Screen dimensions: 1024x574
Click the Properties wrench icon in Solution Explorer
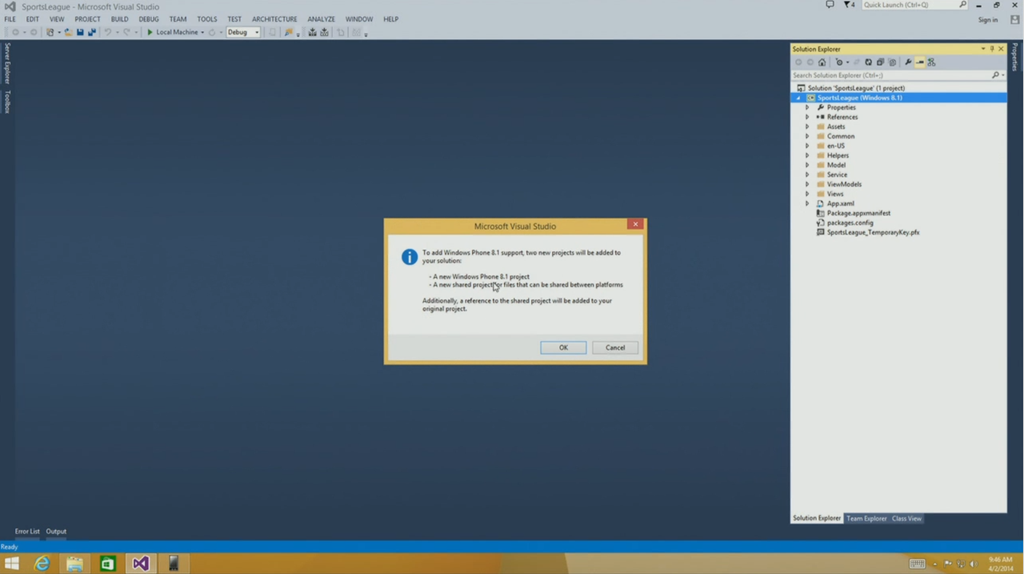(x=908, y=62)
